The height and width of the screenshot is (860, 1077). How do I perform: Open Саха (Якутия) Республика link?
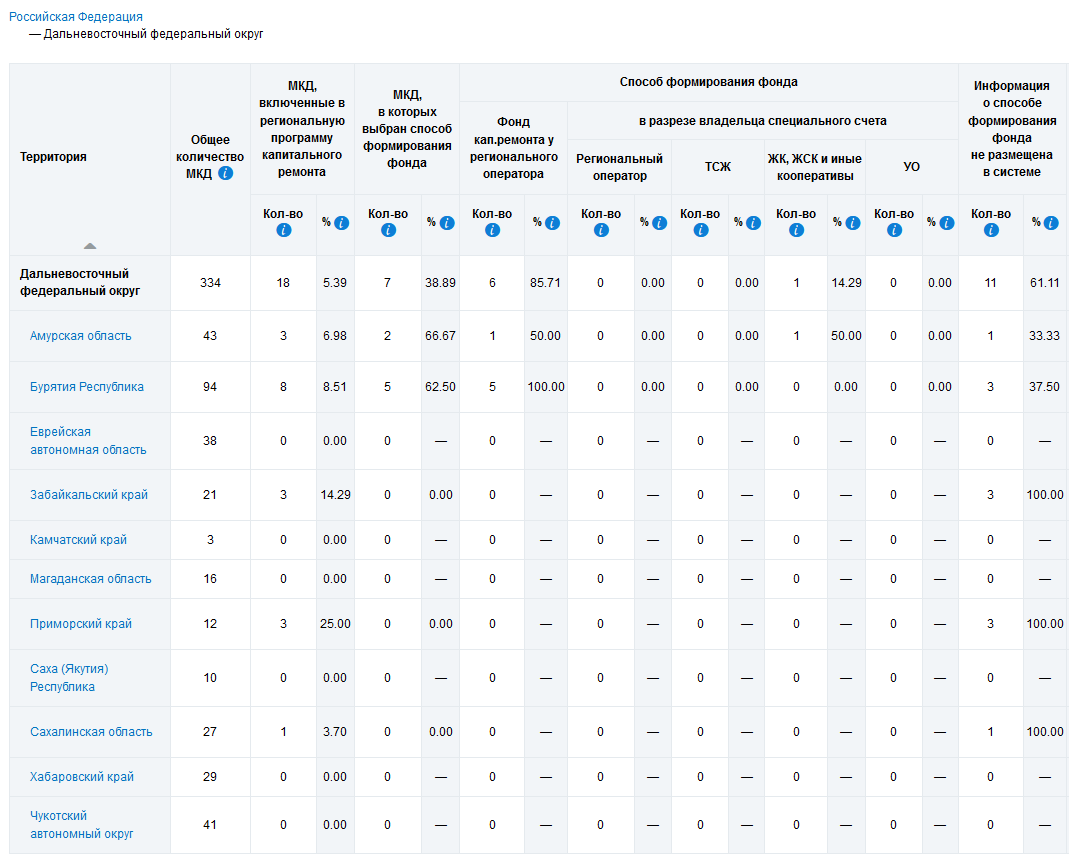pos(69,678)
